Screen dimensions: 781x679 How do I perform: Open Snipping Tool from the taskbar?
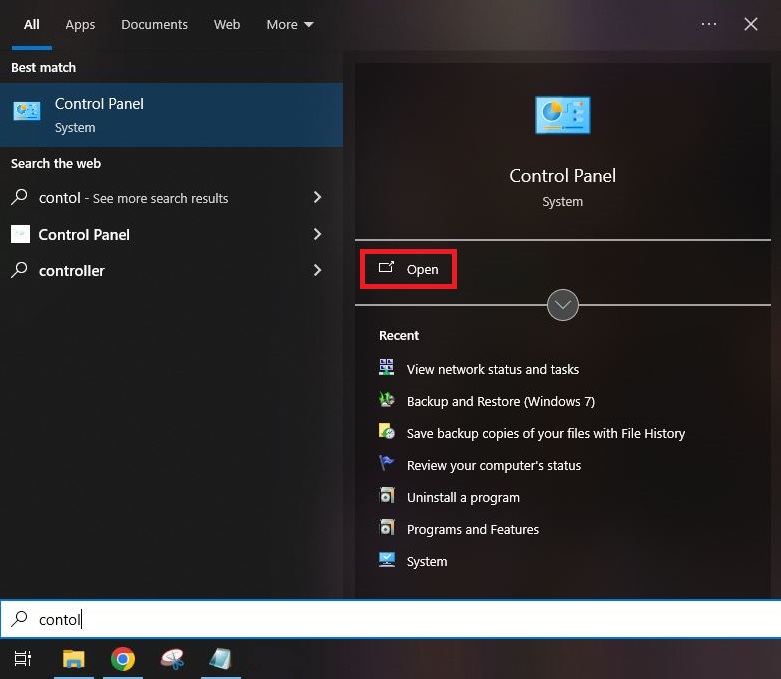(x=172, y=659)
